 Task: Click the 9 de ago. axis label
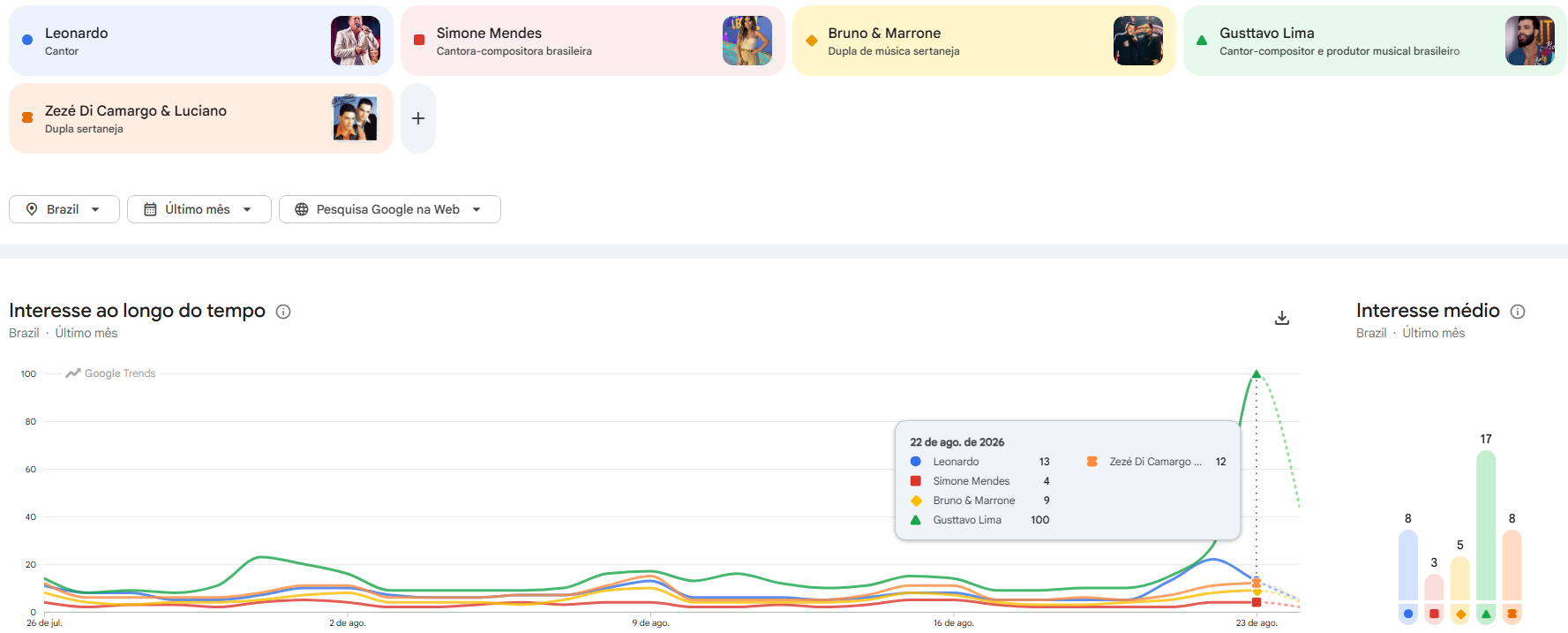650,623
